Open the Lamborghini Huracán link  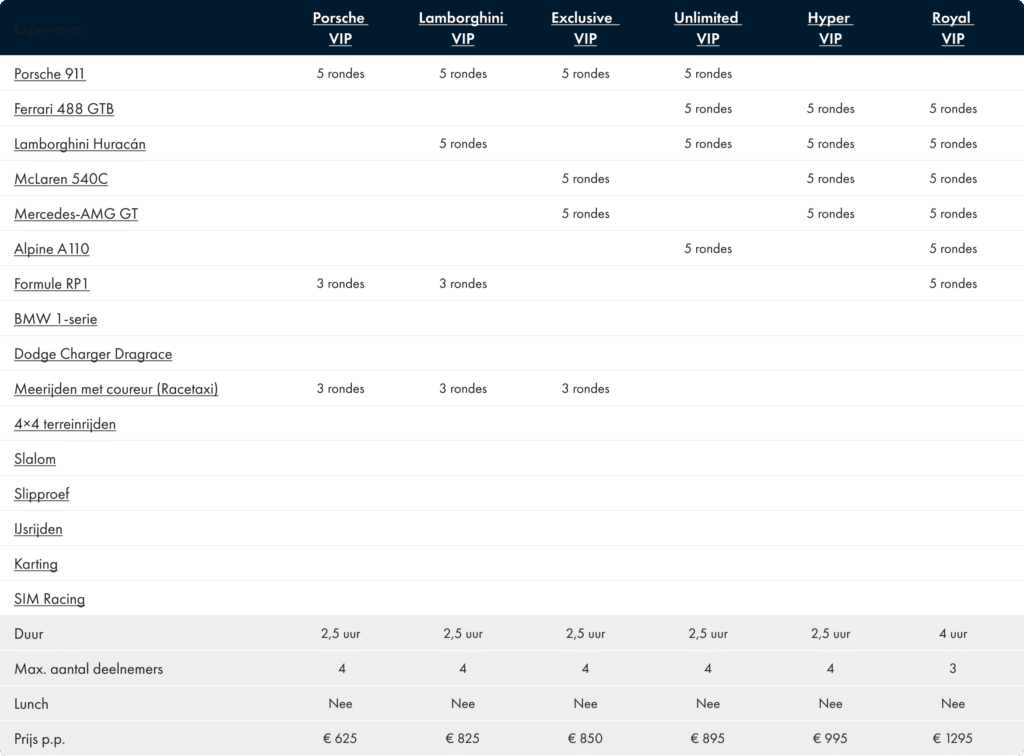pos(80,144)
